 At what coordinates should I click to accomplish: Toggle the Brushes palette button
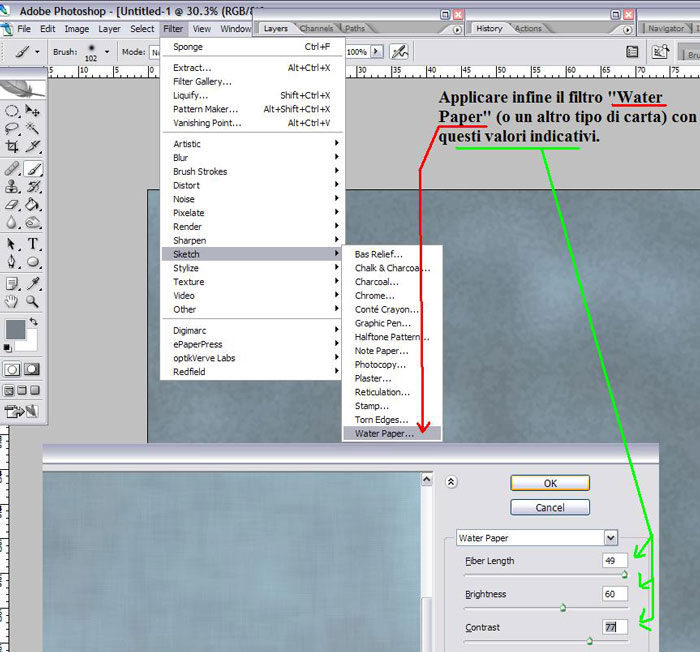[x=632, y=52]
